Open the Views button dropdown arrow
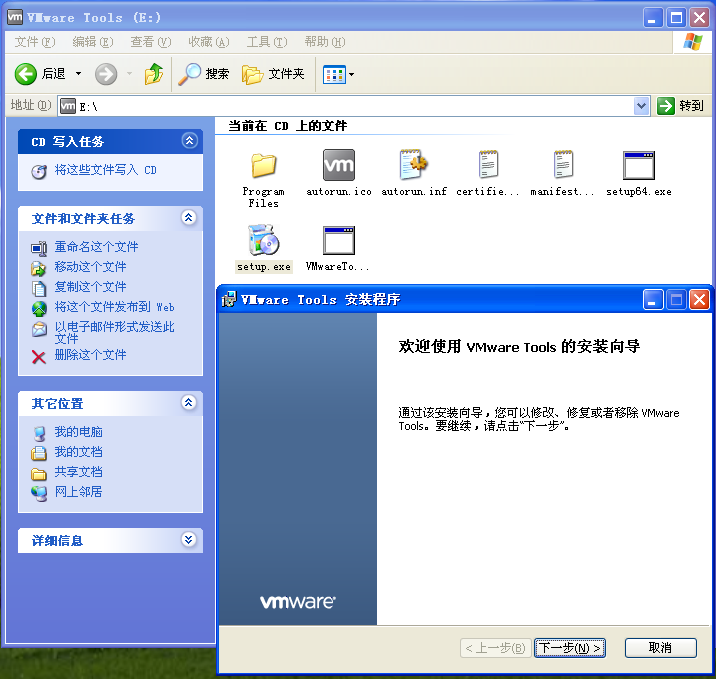 [x=351, y=74]
